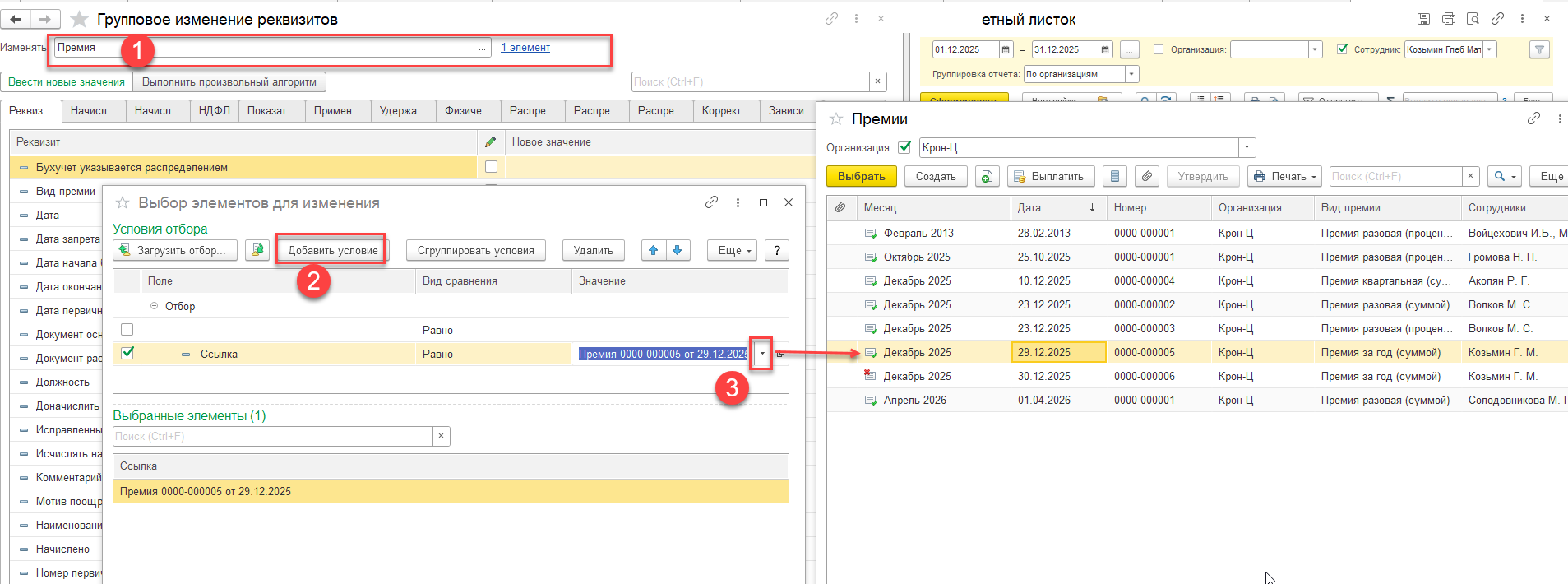Toggle the Сотрудник checkbox
1568x584 pixels.
[x=1342, y=49]
